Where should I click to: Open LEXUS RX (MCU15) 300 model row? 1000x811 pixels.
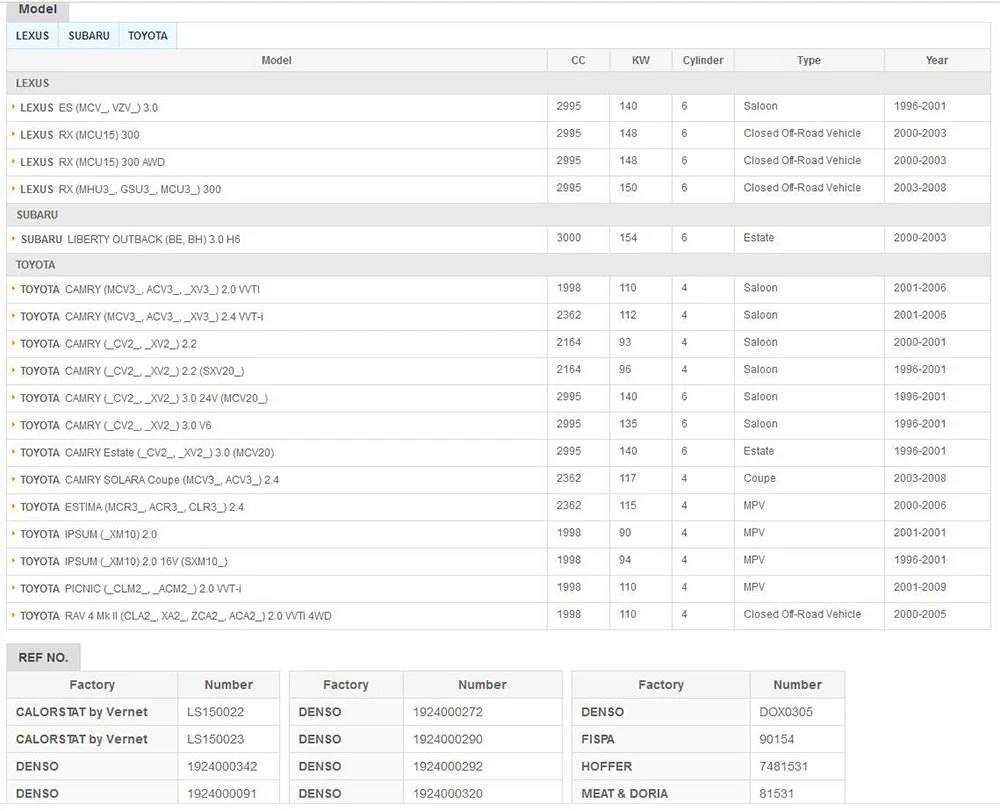click(x=80, y=135)
